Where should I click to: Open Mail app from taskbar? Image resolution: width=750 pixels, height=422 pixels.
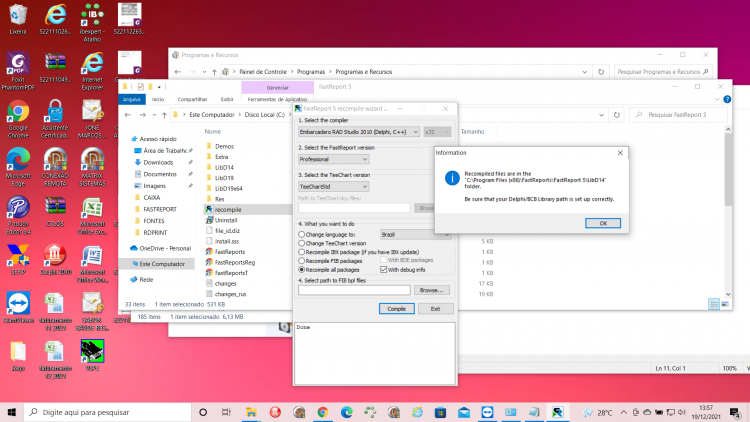tap(464, 412)
